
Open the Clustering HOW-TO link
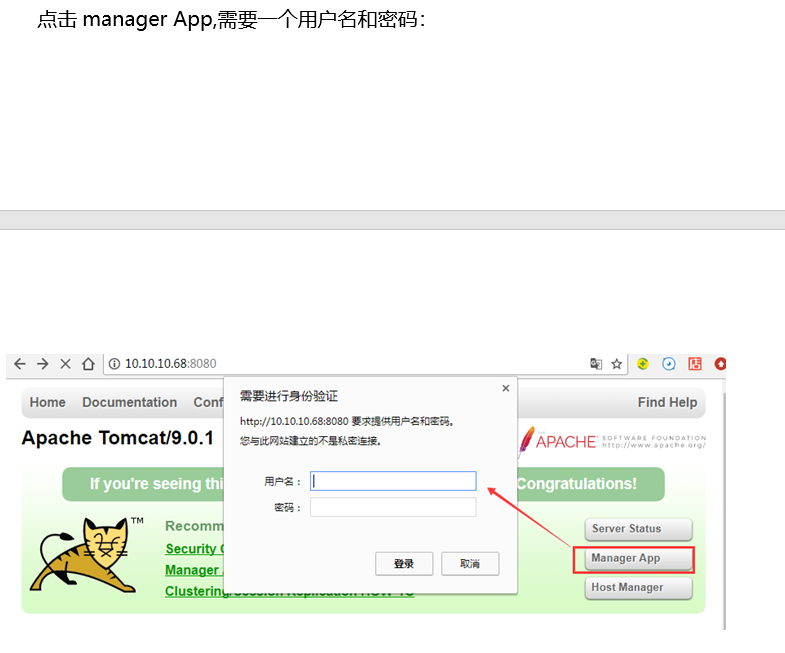coord(290,591)
